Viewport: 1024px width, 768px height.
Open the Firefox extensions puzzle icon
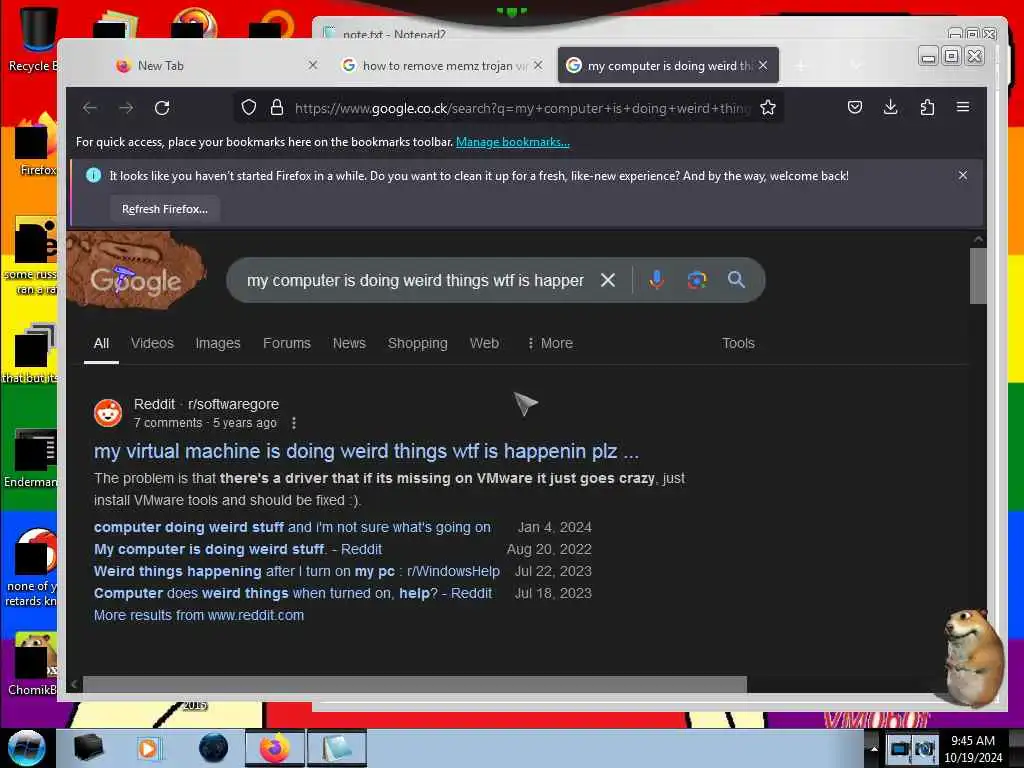click(927, 108)
